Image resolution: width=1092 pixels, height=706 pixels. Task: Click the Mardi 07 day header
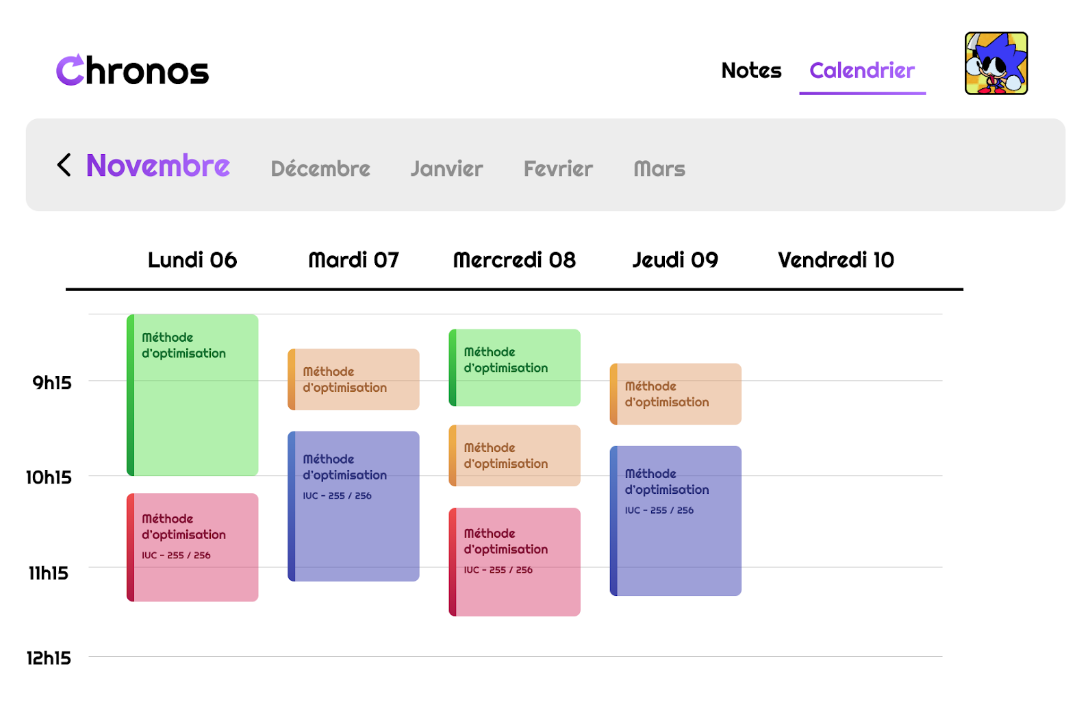click(x=352, y=259)
